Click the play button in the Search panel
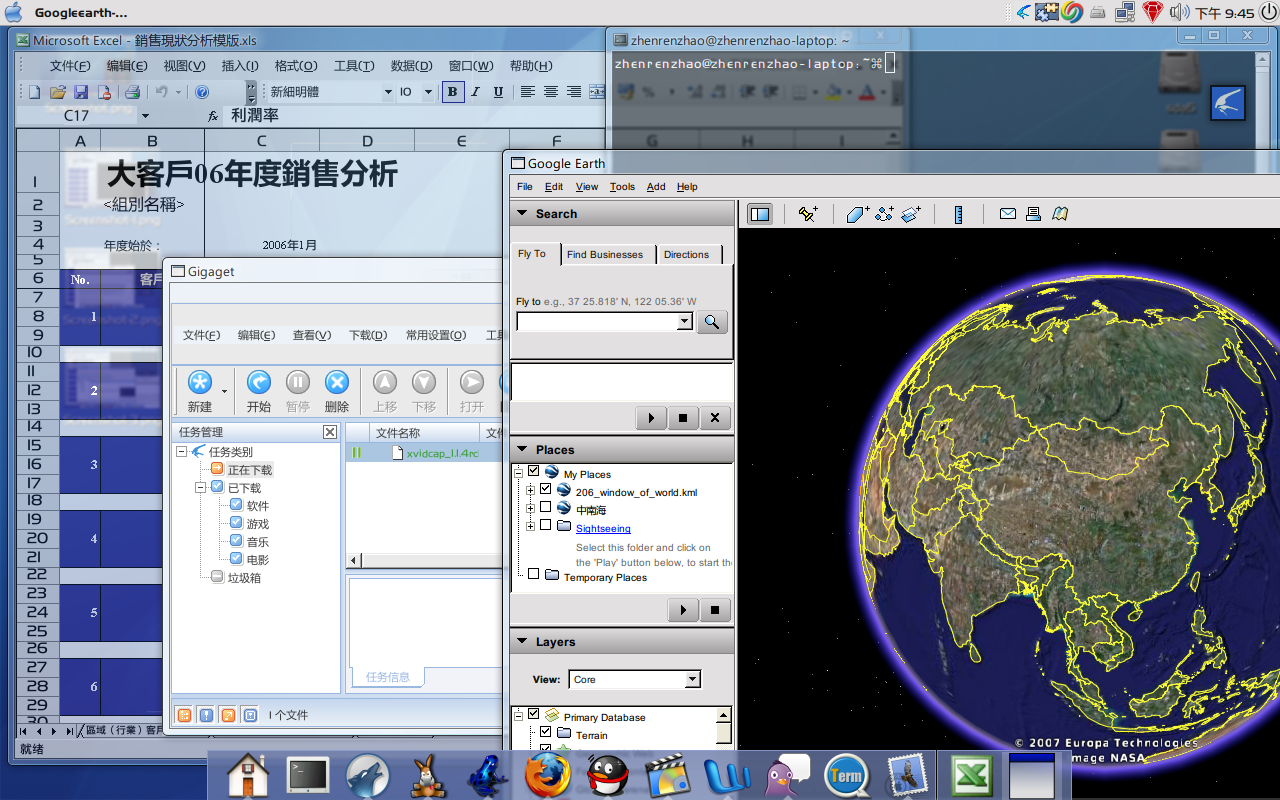 [x=651, y=418]
